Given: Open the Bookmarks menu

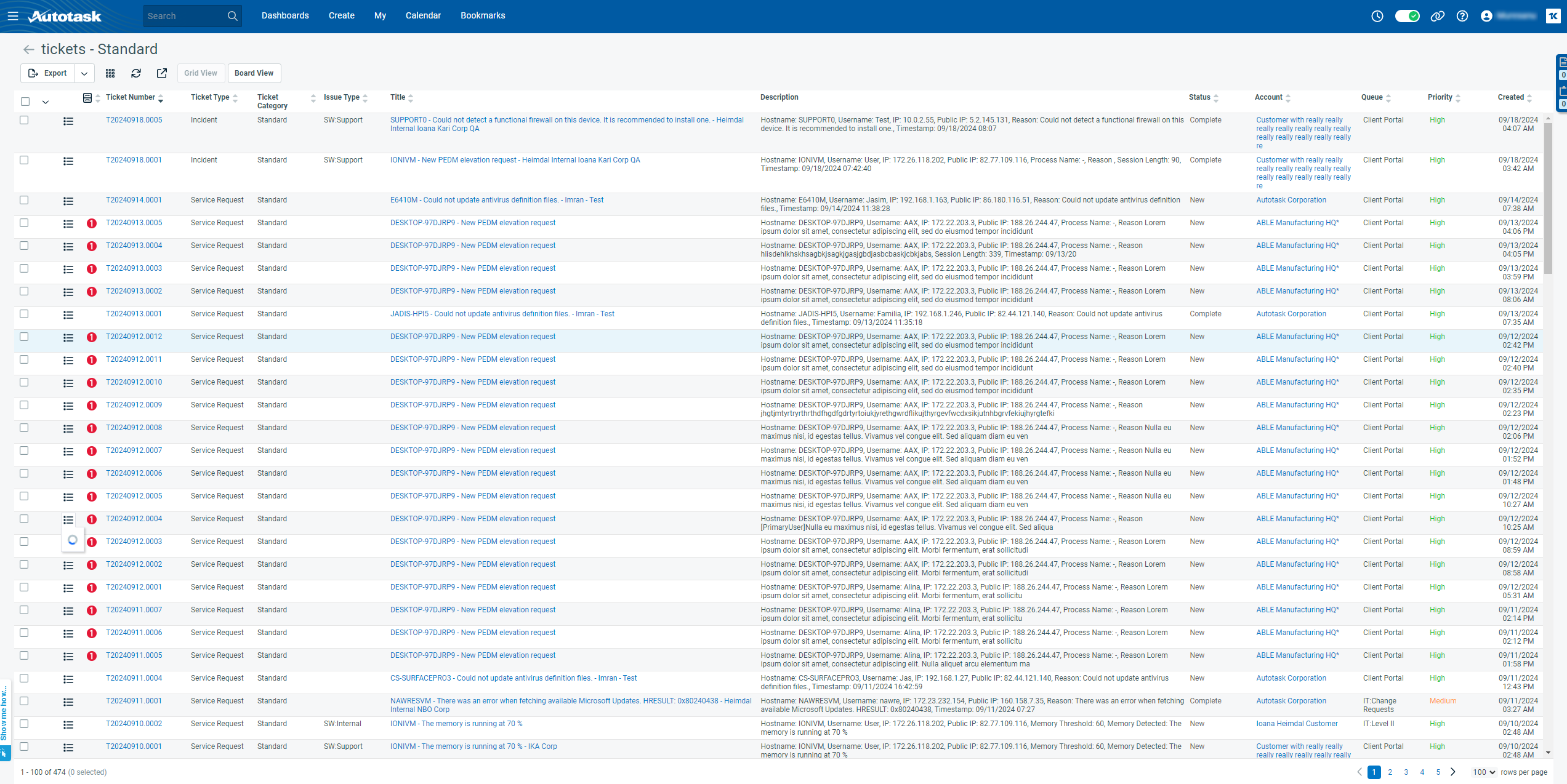Looking at the screenshot, I should tap(483, 16).
